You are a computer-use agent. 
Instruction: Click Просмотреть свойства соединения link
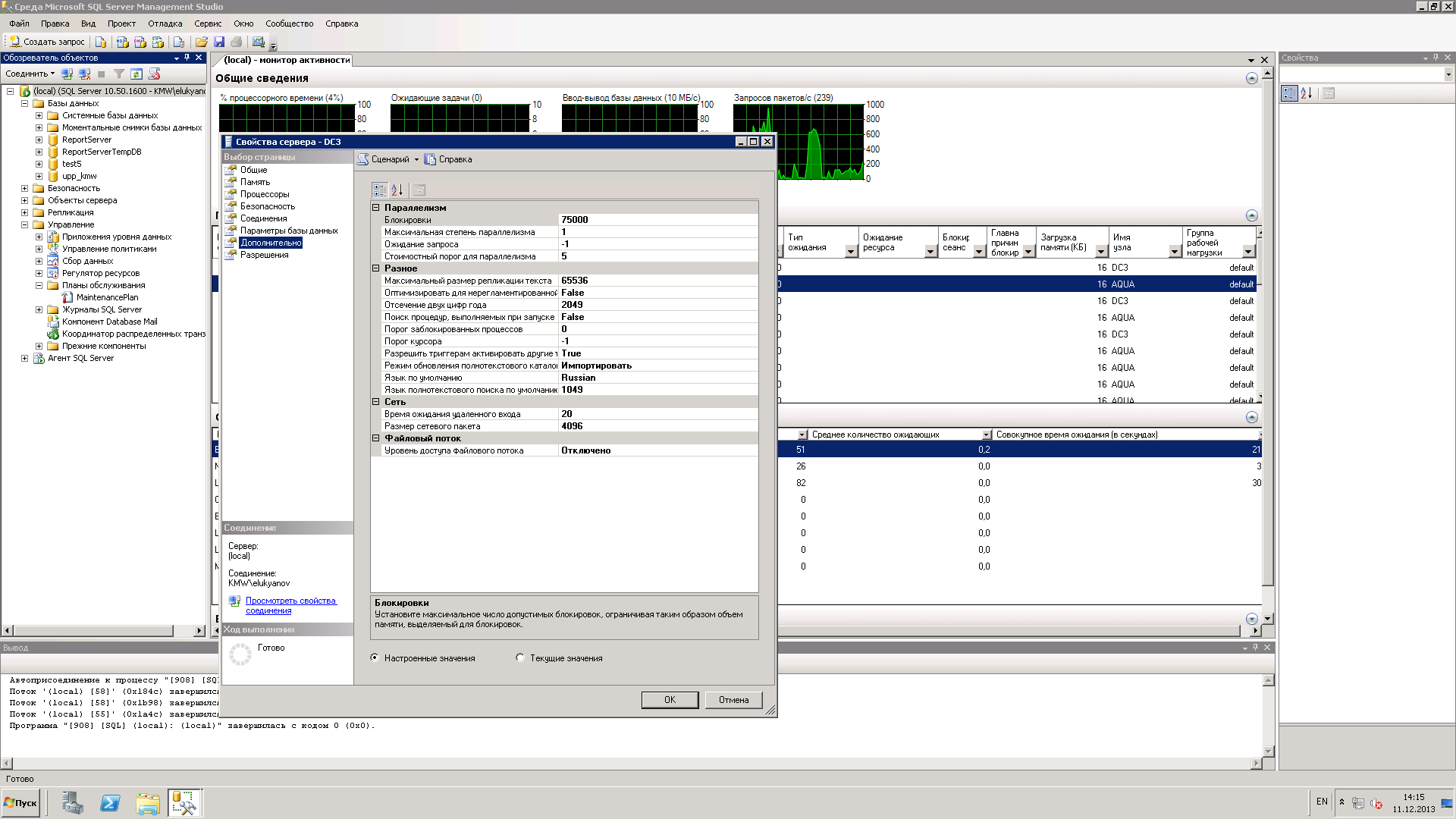click(290, 605)
